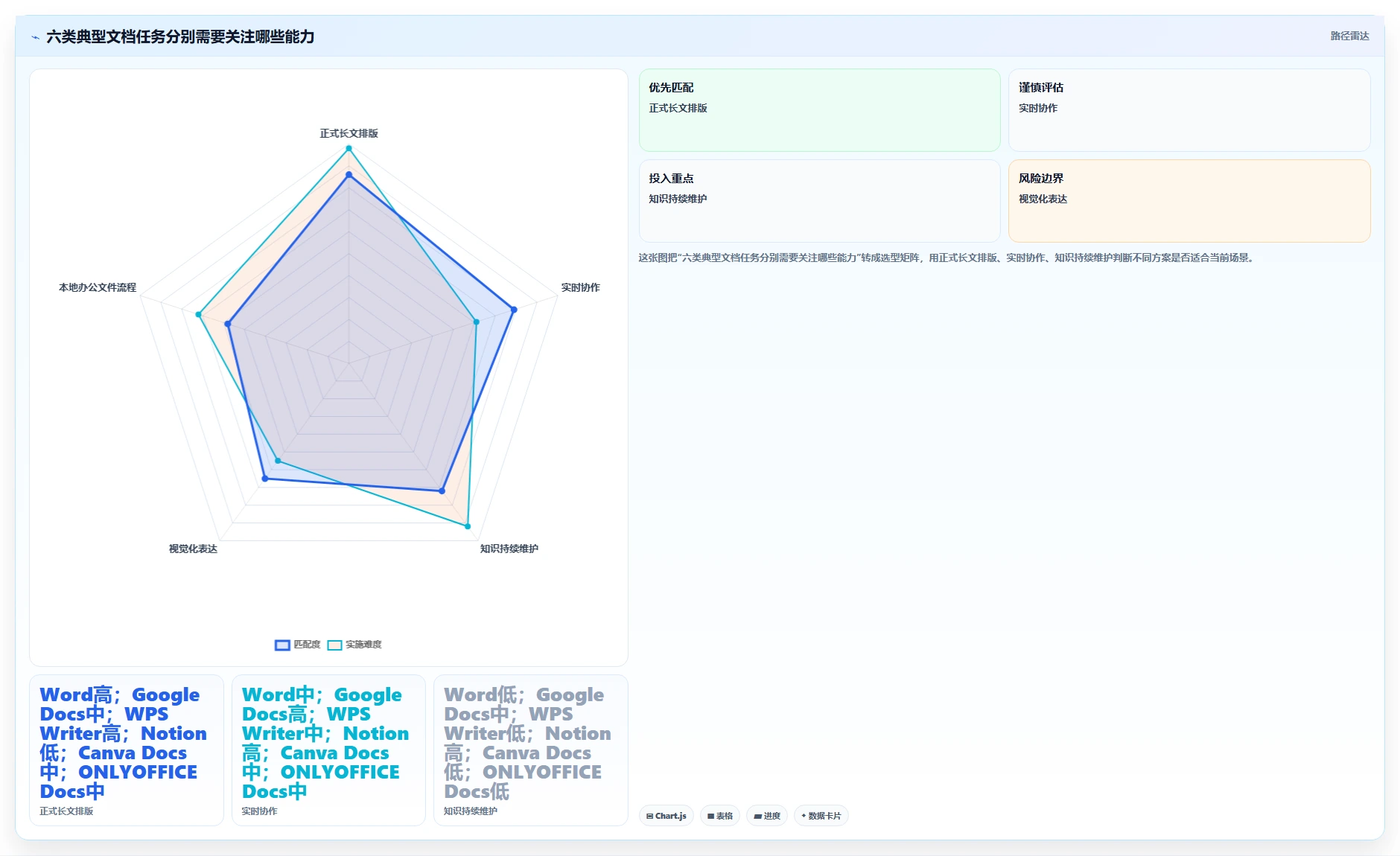Click the 路径雷达 label in the header
1400x856 pixels.
click(1349, 36)
